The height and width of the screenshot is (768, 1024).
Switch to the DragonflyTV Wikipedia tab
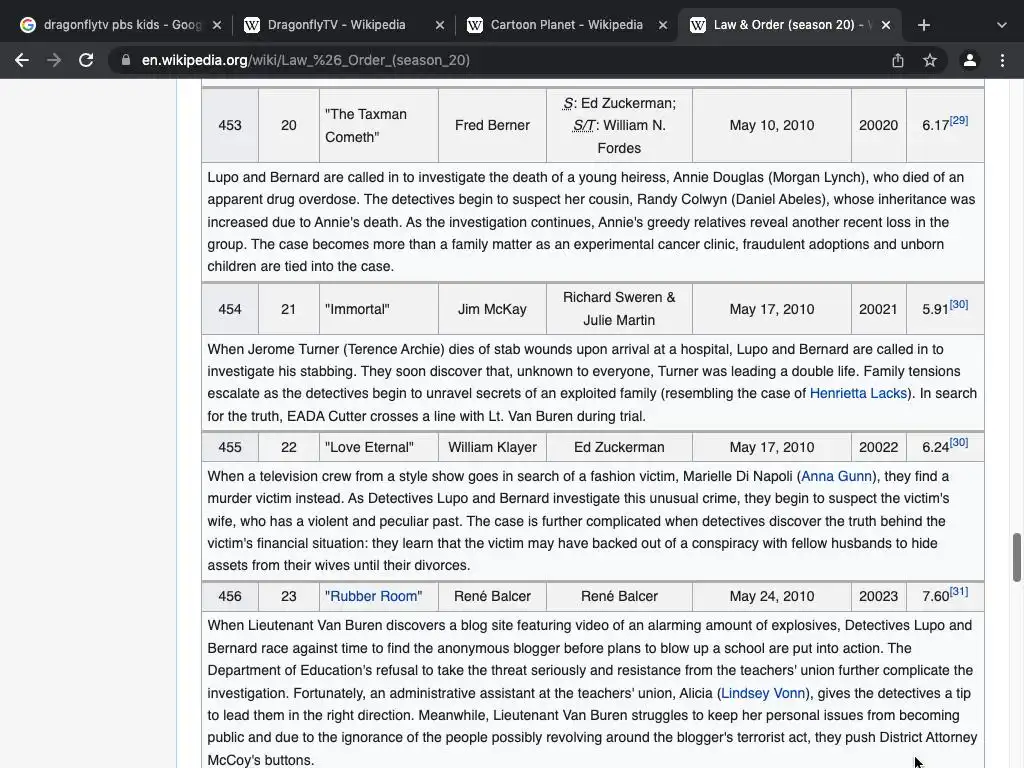pyautogui.click(x=344, y=25)
